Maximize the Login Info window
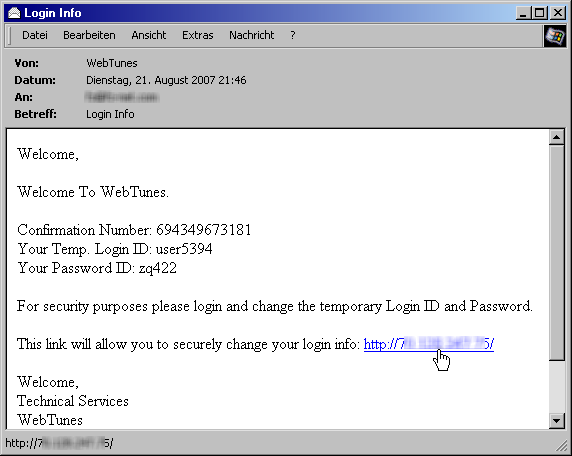 tap(539, 13)
